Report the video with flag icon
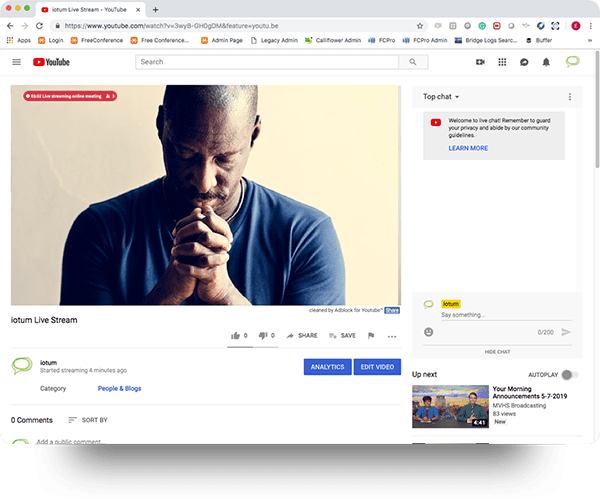The width and height of the screenshot is (600, 499). 371,336
